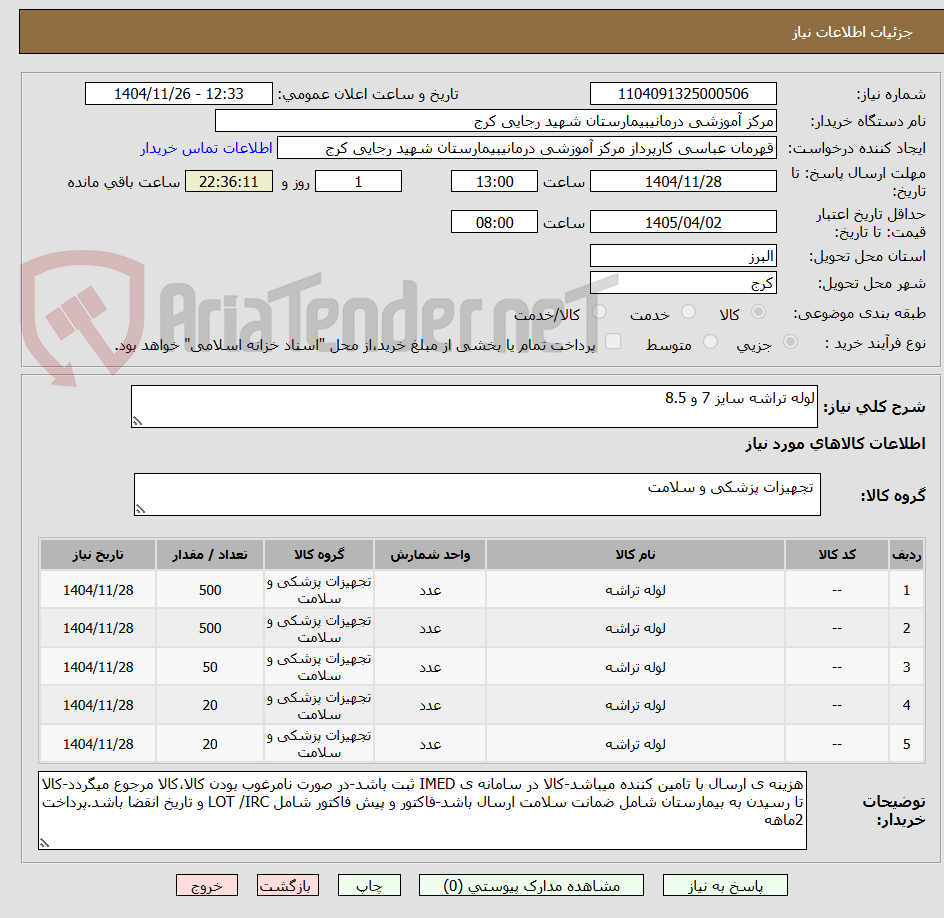Screen dimensions: 944x918
Task: Click the remaining days field showing 1
Action: click(358, 181)
